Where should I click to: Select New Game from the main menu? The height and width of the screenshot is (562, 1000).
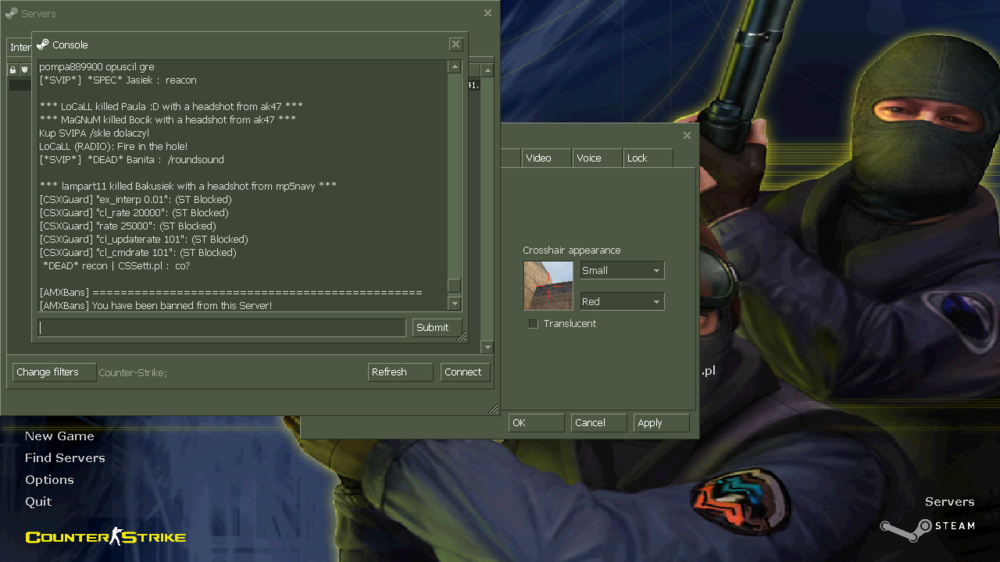[59, 436]
